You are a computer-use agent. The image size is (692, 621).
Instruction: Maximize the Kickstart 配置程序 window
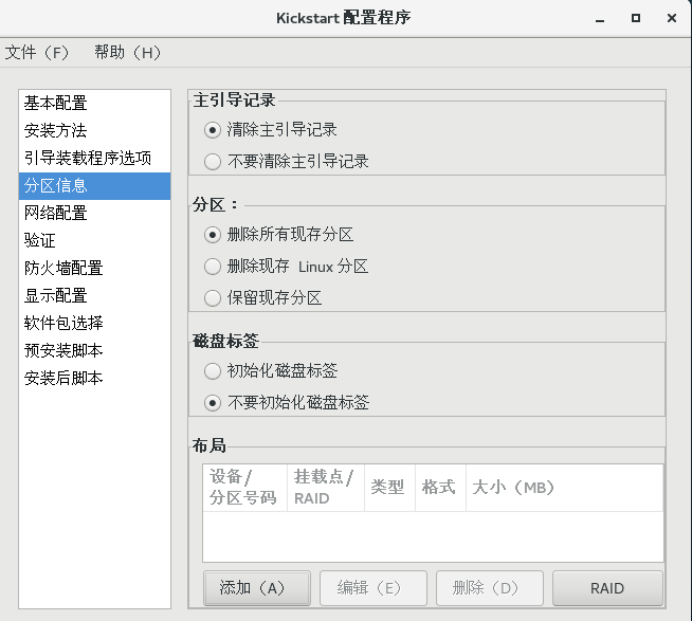[636, 18]
